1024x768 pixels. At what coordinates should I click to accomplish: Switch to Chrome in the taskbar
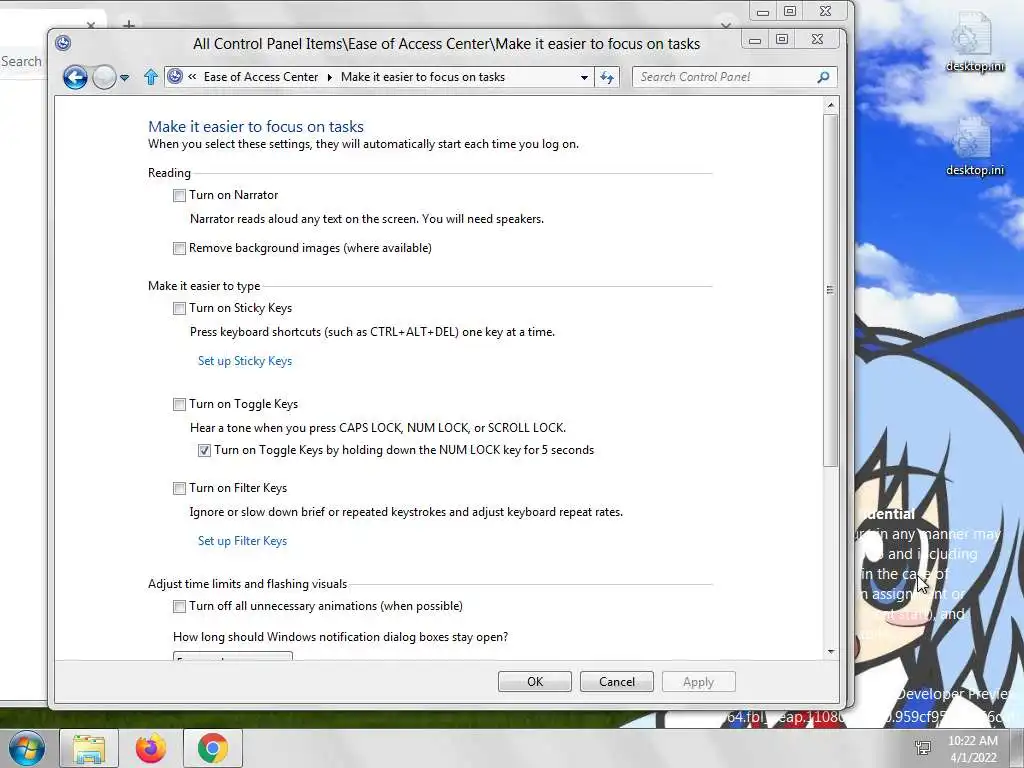(x=213, y=748)
